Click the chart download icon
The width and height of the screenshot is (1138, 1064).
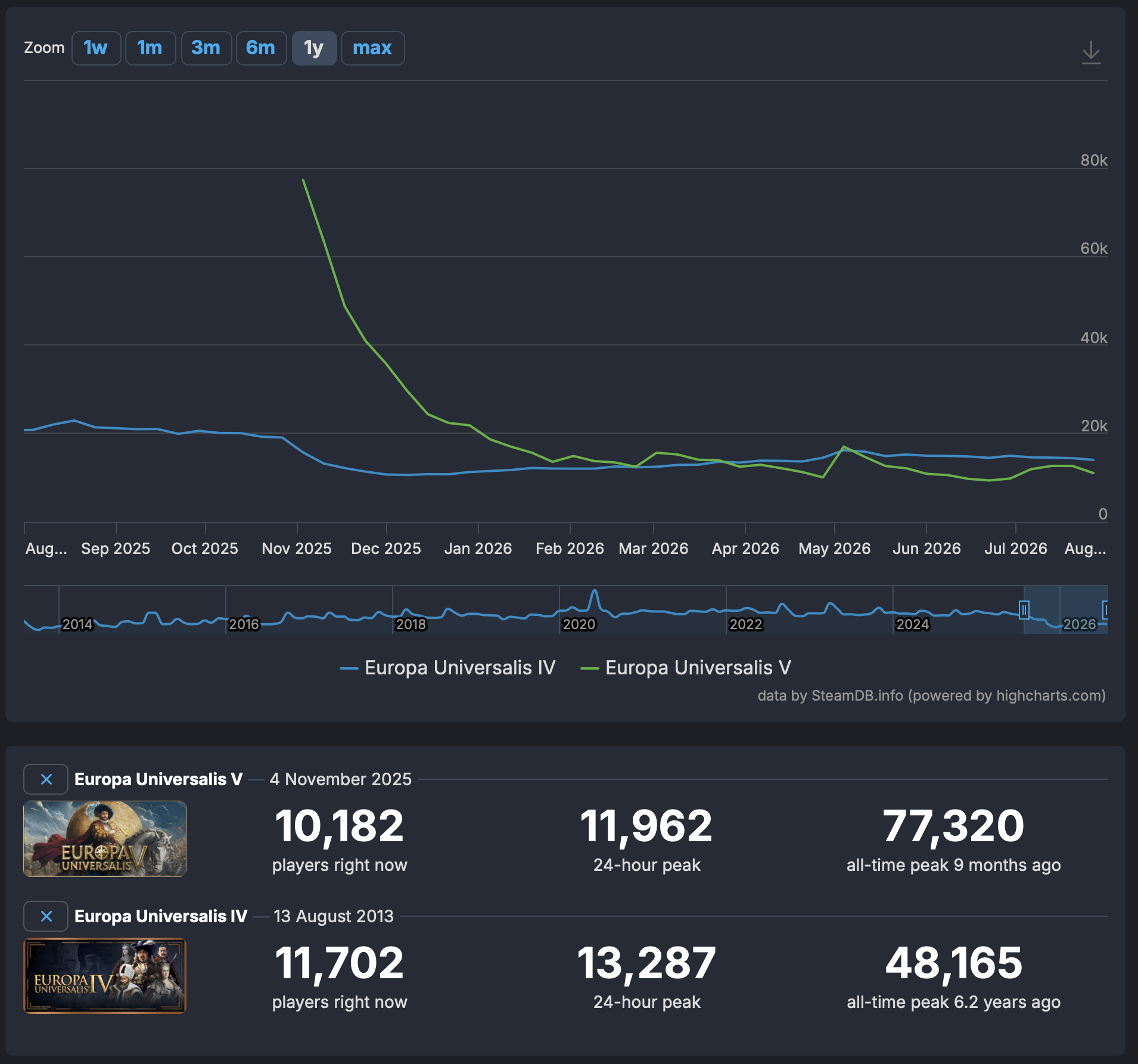click(1091, 52)
